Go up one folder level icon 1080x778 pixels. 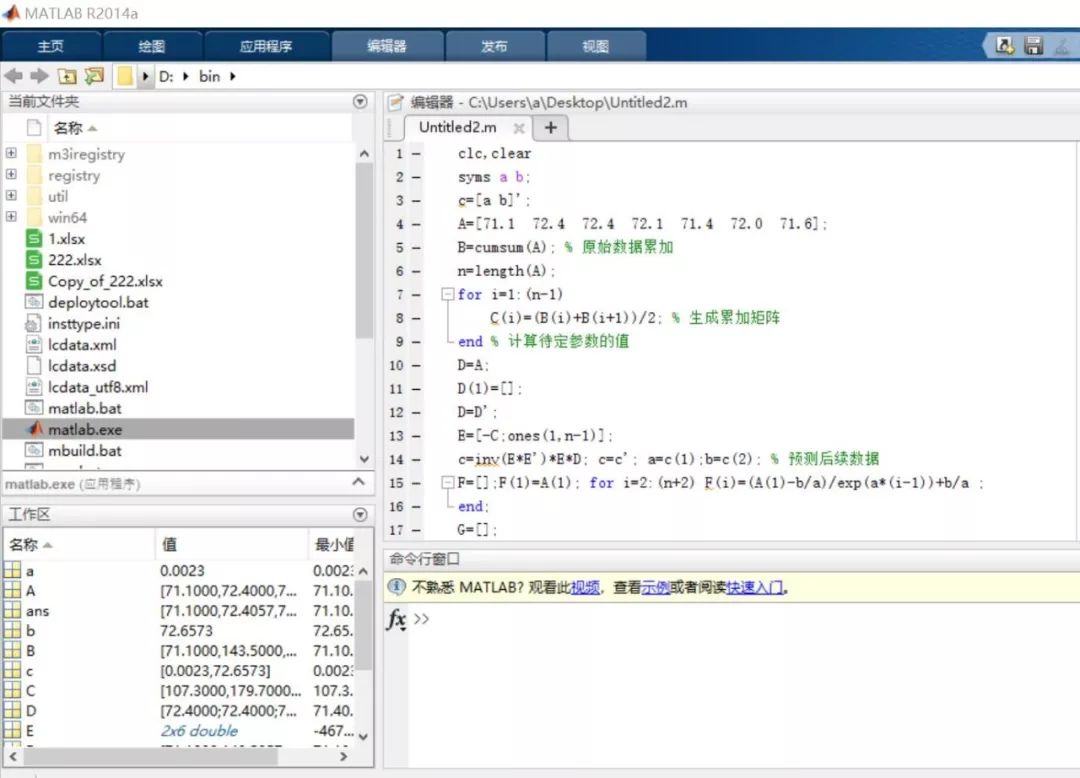click(x=67, y=76)
